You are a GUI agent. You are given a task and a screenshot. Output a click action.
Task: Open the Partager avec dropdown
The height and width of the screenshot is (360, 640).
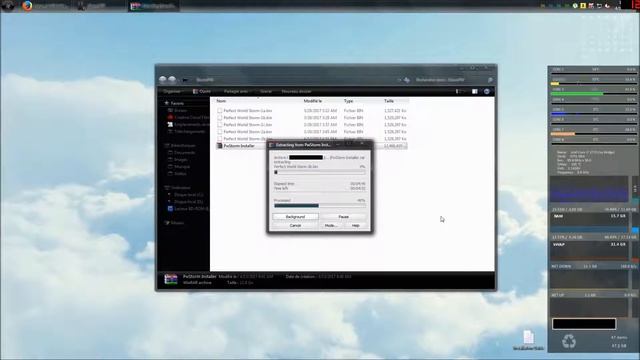tap(237, 91)
